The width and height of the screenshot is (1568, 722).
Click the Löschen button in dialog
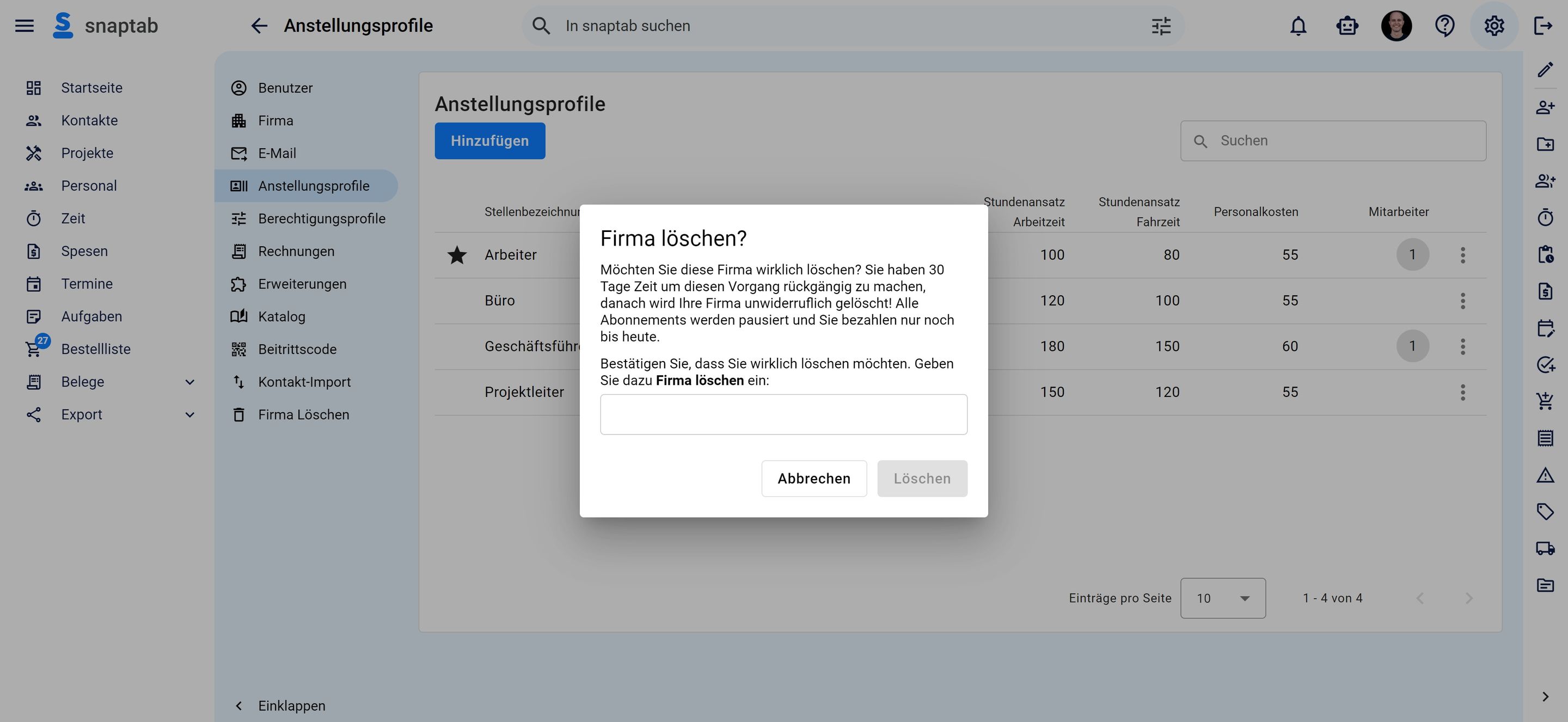922,479
